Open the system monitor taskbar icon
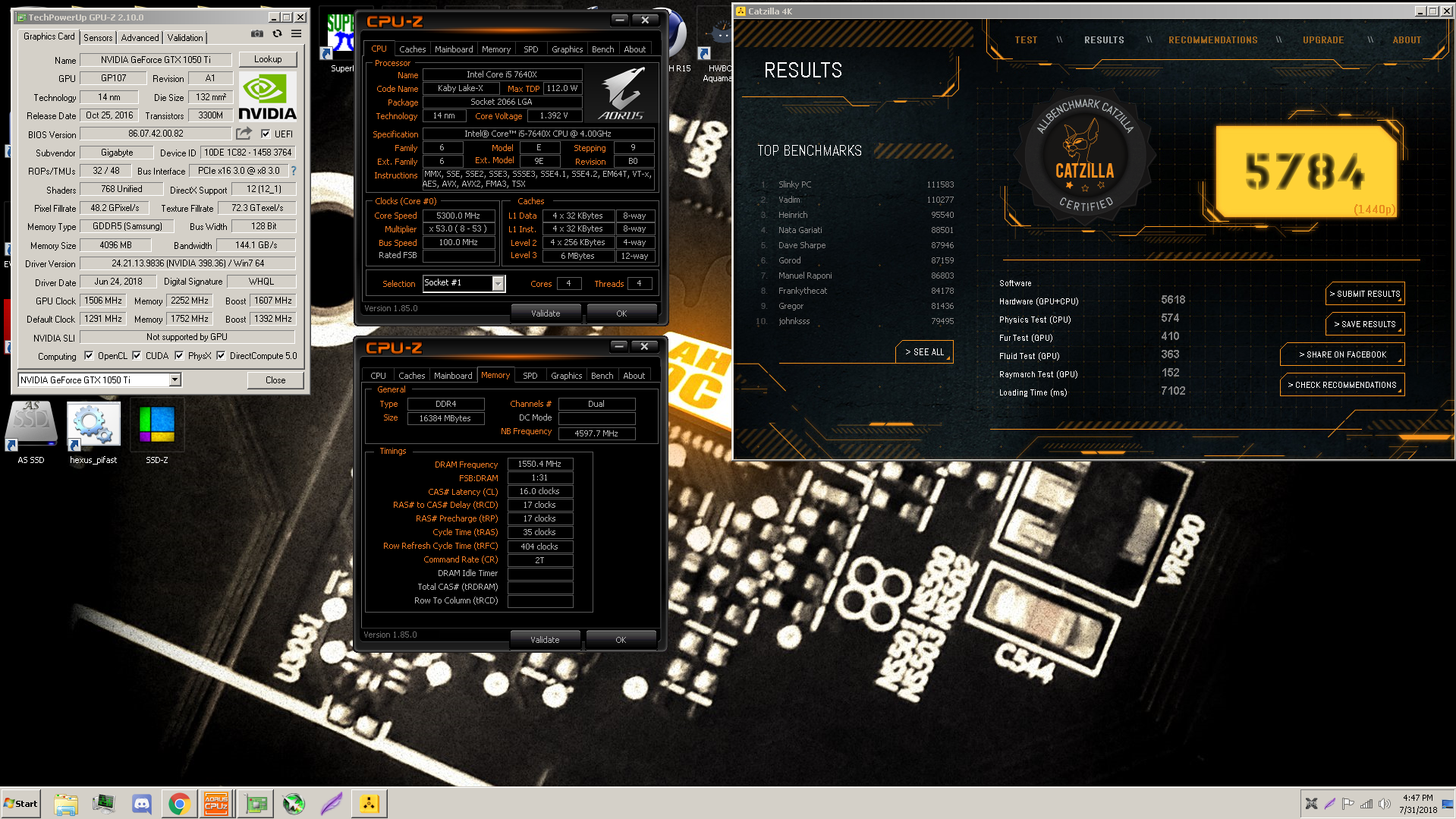The width and height of the screenshot is (1456, 819). [103, 804]
